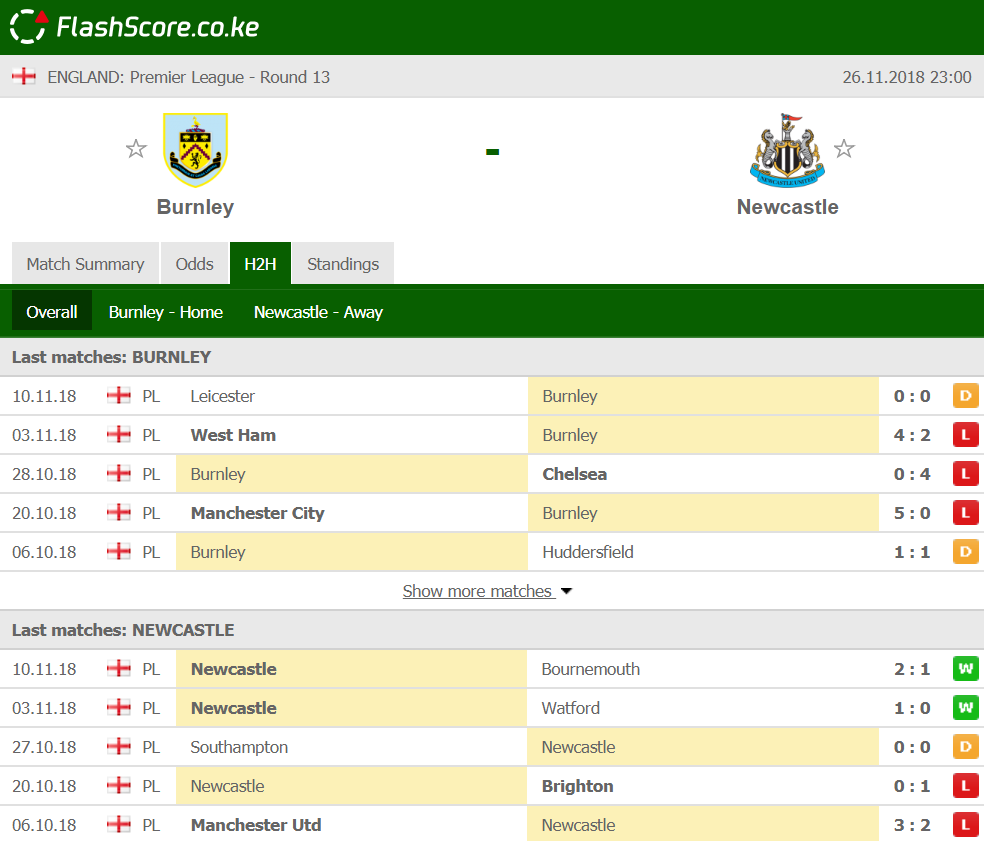
Task: Open the Standings tab
Action: [343, 264]
